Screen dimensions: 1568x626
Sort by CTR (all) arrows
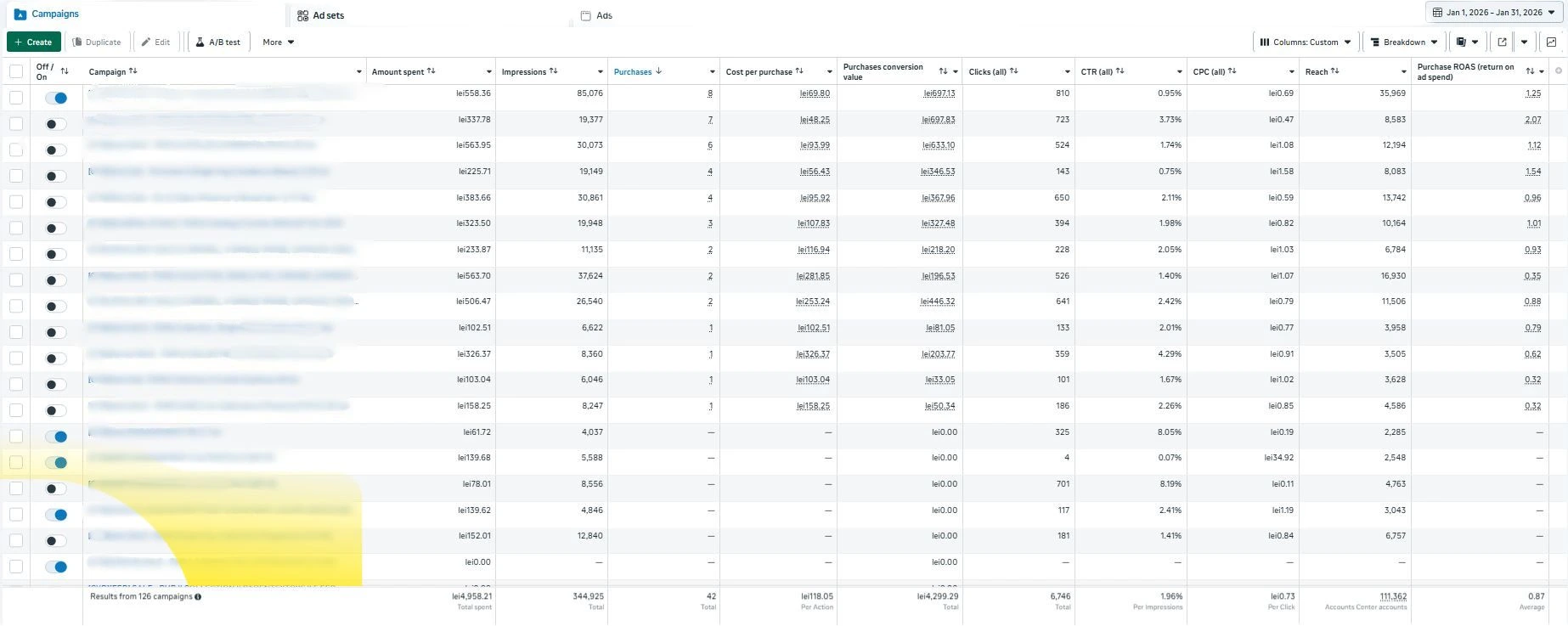point(1120,71)
